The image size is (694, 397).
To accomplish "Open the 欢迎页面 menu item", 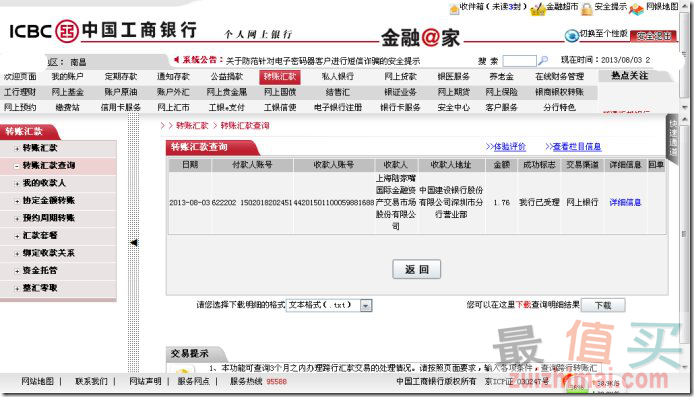I will tap(20, 77).
